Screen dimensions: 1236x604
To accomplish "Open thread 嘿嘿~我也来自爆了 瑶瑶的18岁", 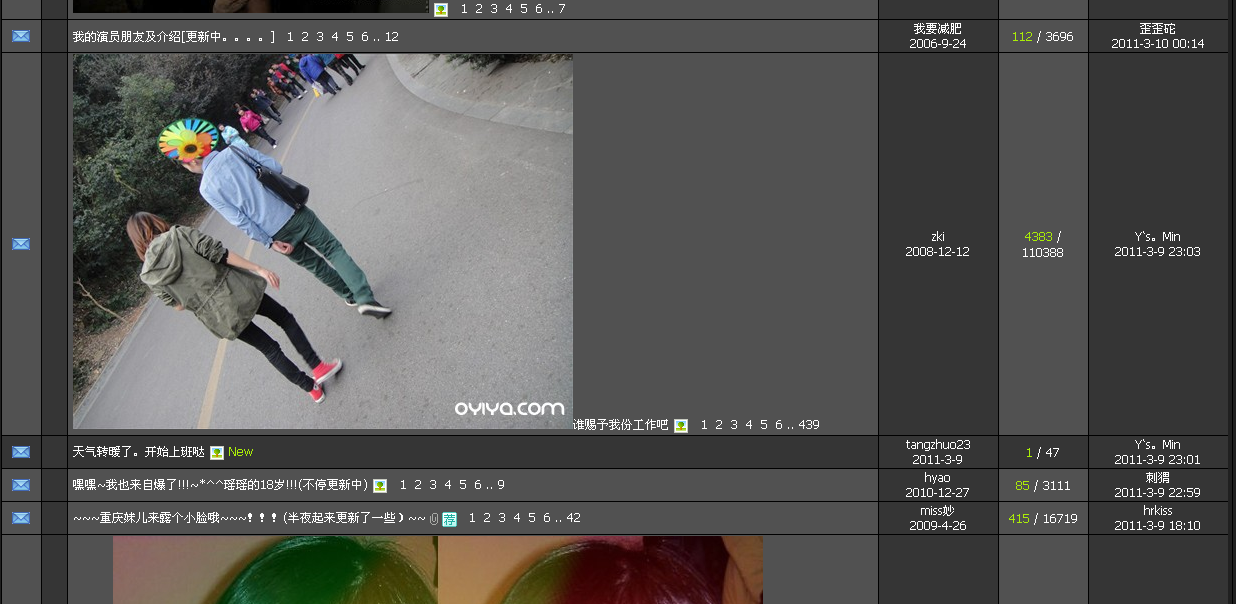I will (x=220, y=485).
